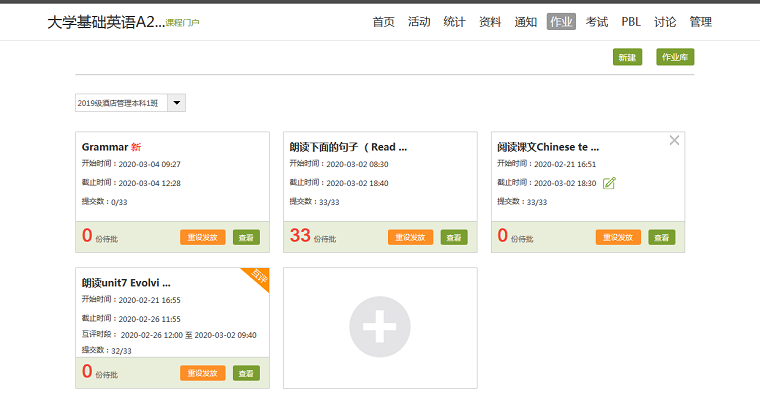Image resolution: width=760 pixels, height=396 pixels.
Task: Click 重设发放 on 阅读课文Chinese te card
Action: point(618,238)
